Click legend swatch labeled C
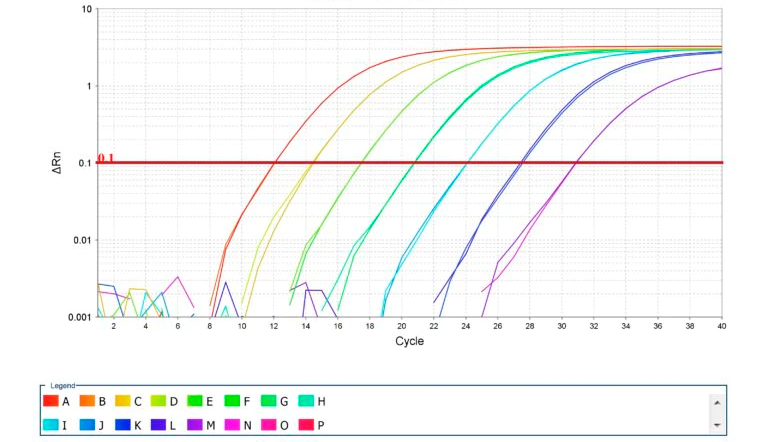768x442 pixels. tap(122, 401)
